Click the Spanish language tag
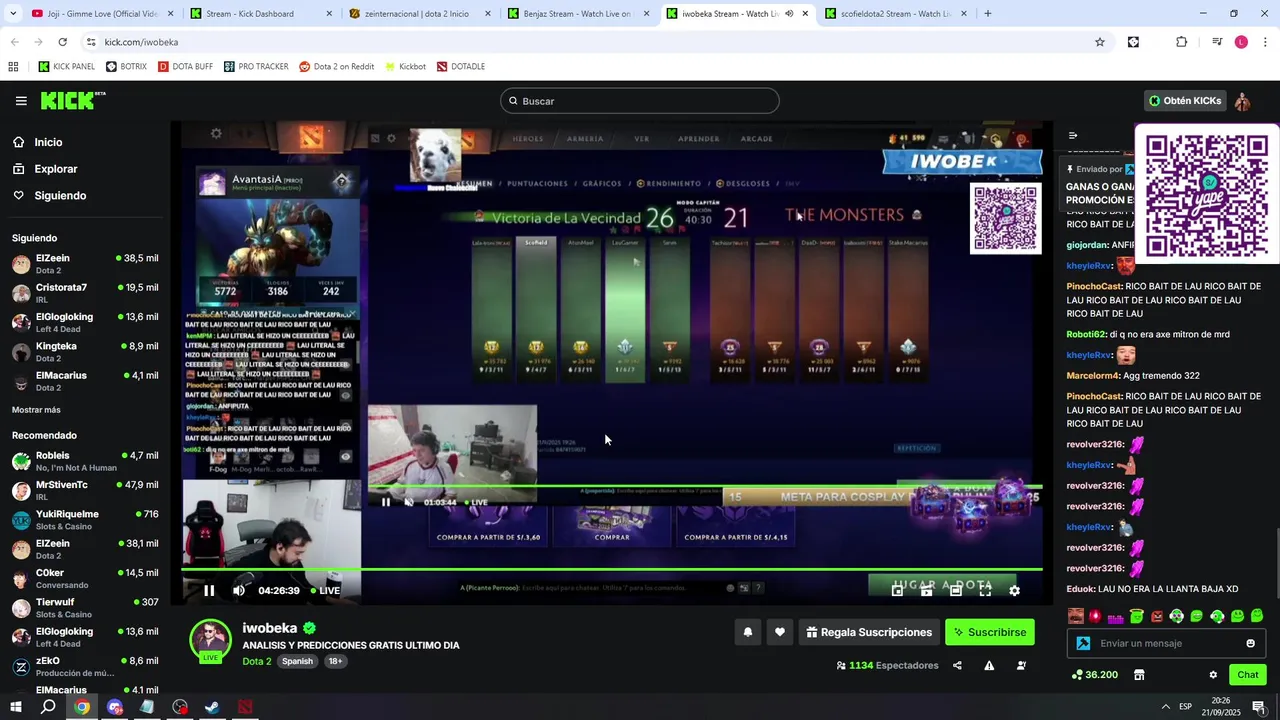The image size is (1280, 720). 297,661
